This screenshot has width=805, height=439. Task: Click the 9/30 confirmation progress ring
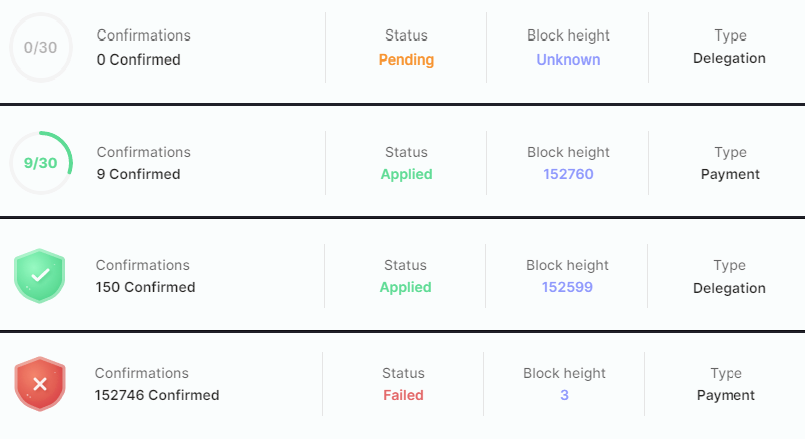point(40,163)
